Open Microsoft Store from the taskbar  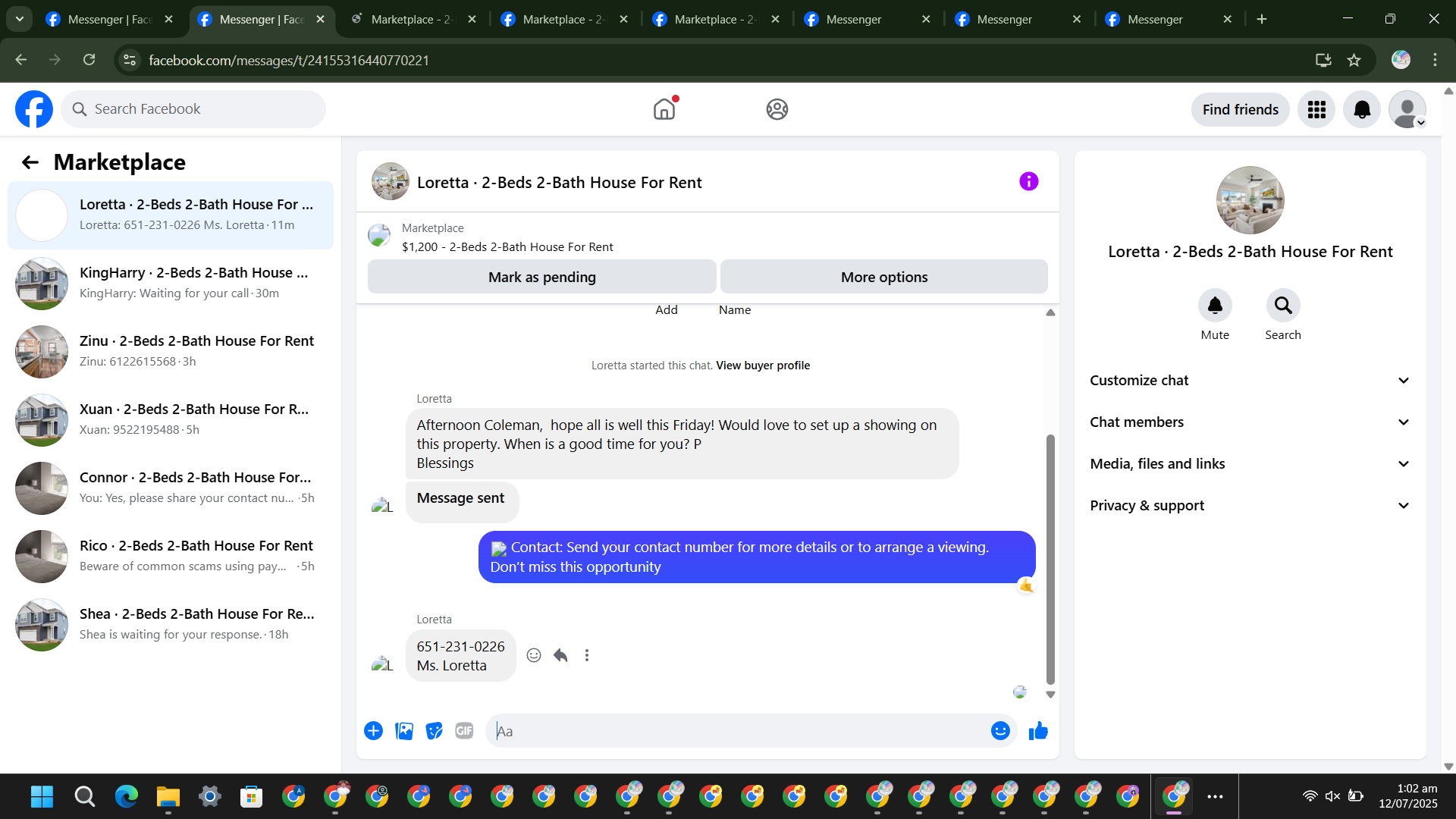(x=251, y=796)
